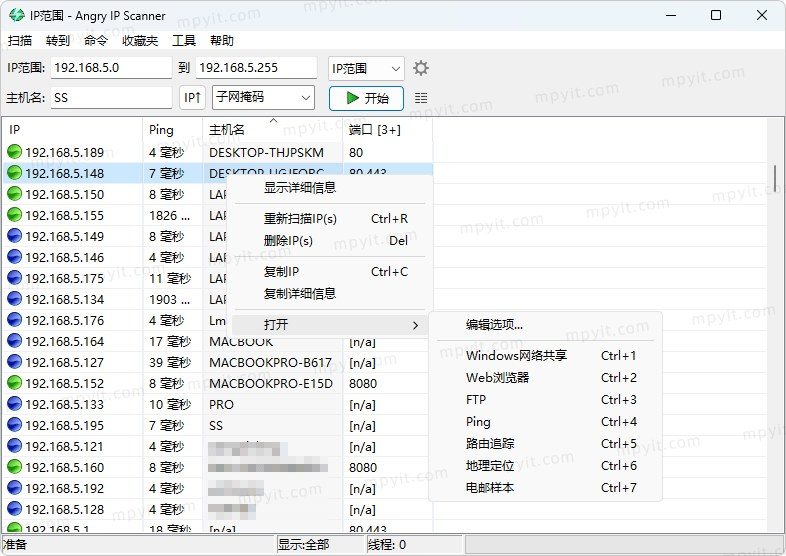Select blue status icon for 192.168.5.128
Image resolution: width=786 pixels, height=556 pixels.
15,509
